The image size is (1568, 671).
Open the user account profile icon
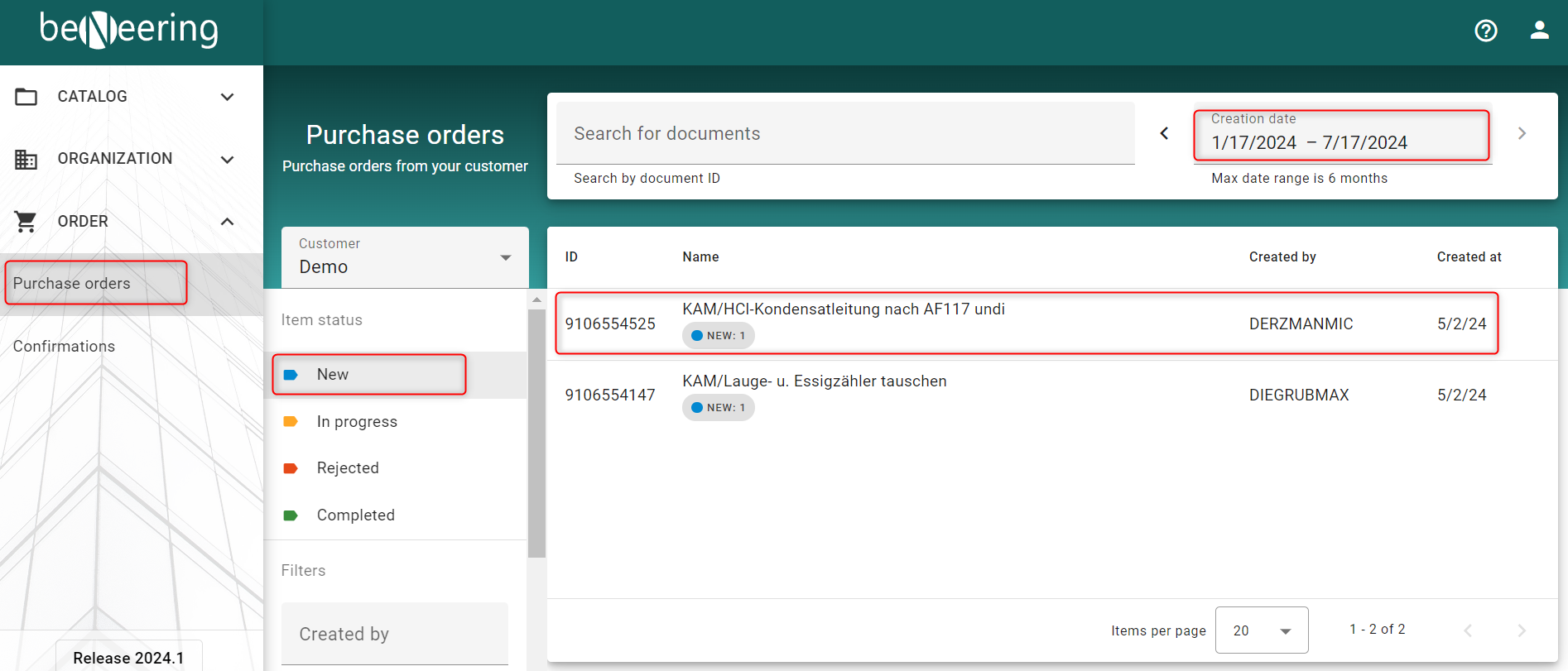pyautogui.click(x=1539, y=31)
